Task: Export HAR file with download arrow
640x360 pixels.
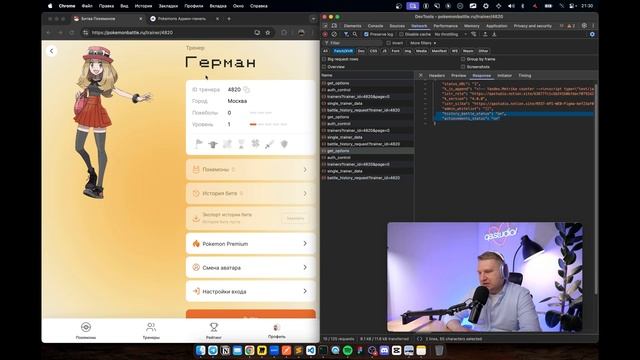Action: pyautogui.click(x=494, y=34)
